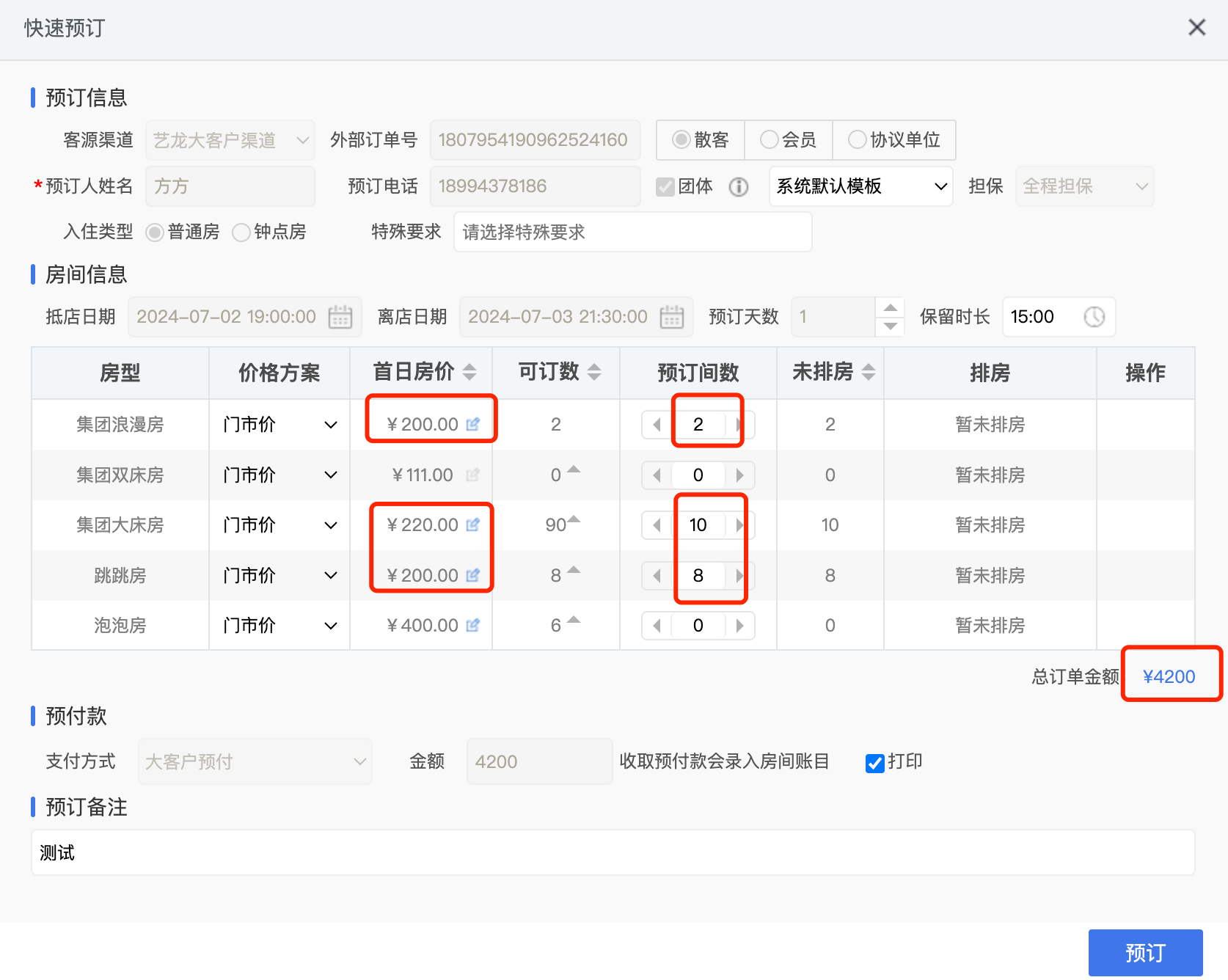Screen dimensions: 1228x980
Task: Click the 房型 column header
Action: [120, 373]
